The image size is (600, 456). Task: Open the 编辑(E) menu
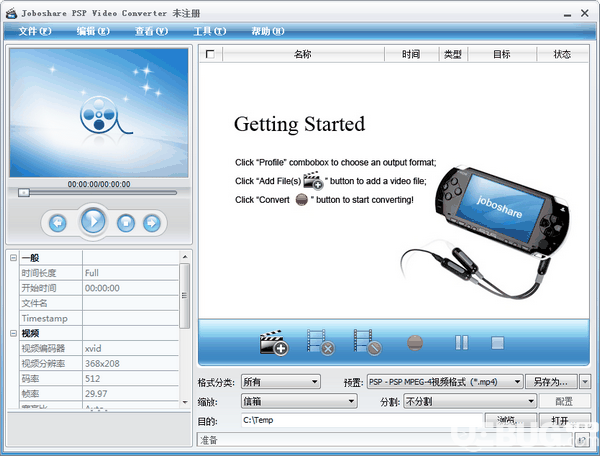point(93,31)
